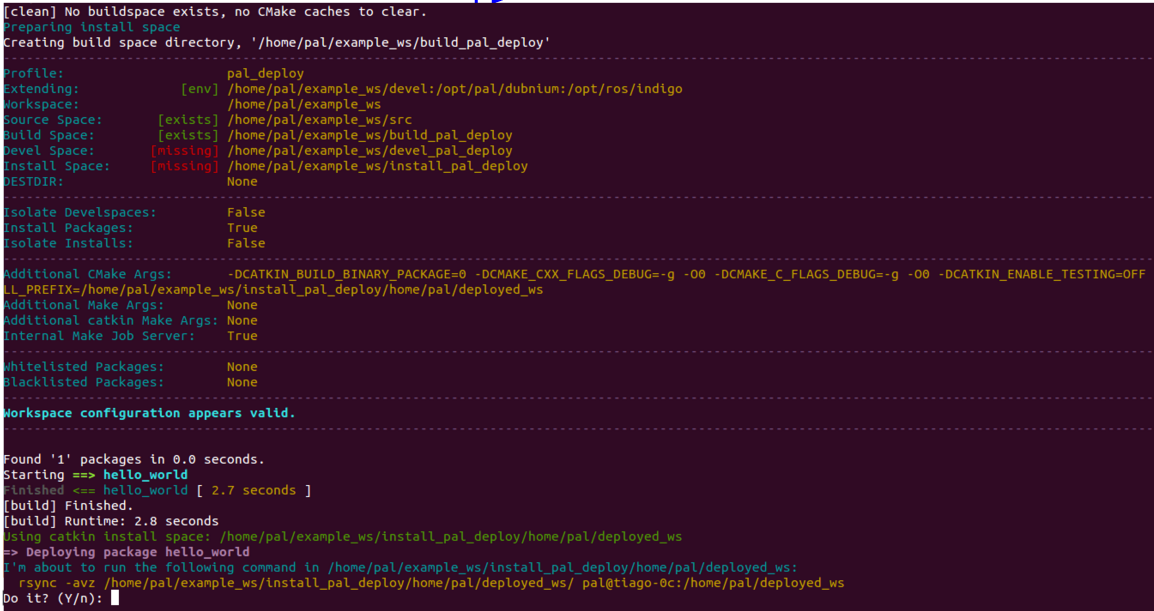Click the 'Internal Make Job Server:' label
Image resolution: width=1154 pixels, height=611 pixels.
click(99, 336)
